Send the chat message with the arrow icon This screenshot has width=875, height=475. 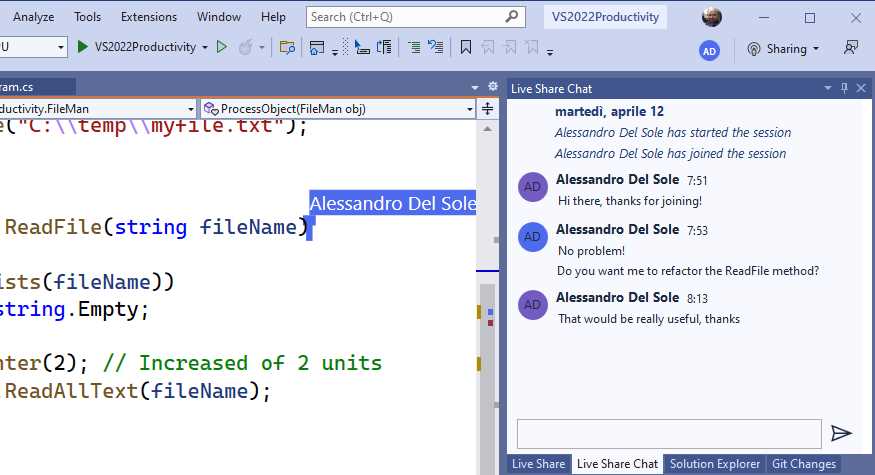841,433
